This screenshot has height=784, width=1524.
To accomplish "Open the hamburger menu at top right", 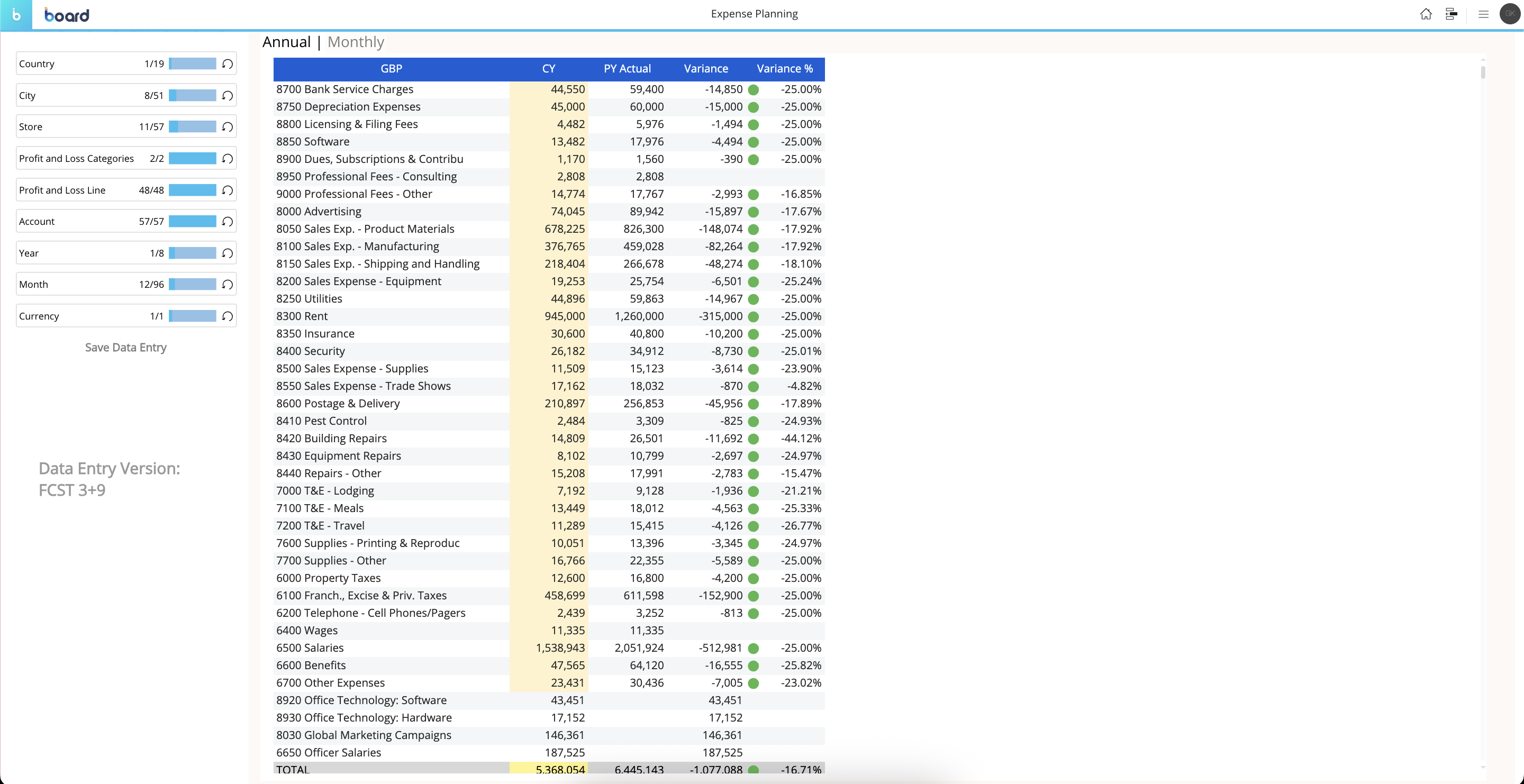I will click(1484, 14).
